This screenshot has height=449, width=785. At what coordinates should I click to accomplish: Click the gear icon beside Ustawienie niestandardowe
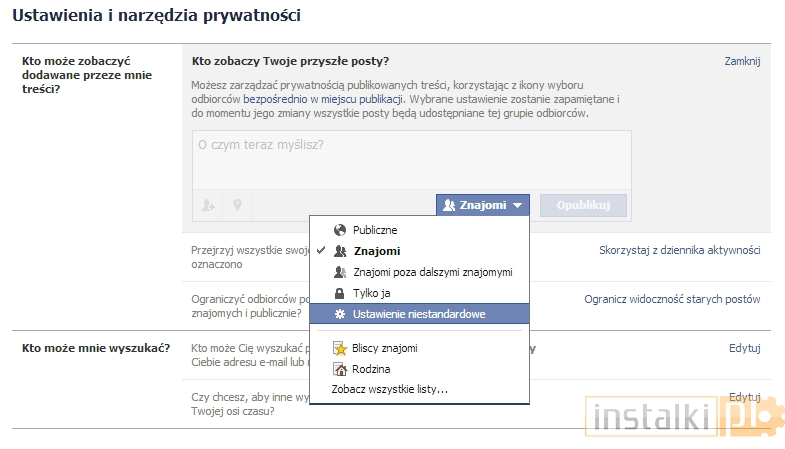point(340,314)
